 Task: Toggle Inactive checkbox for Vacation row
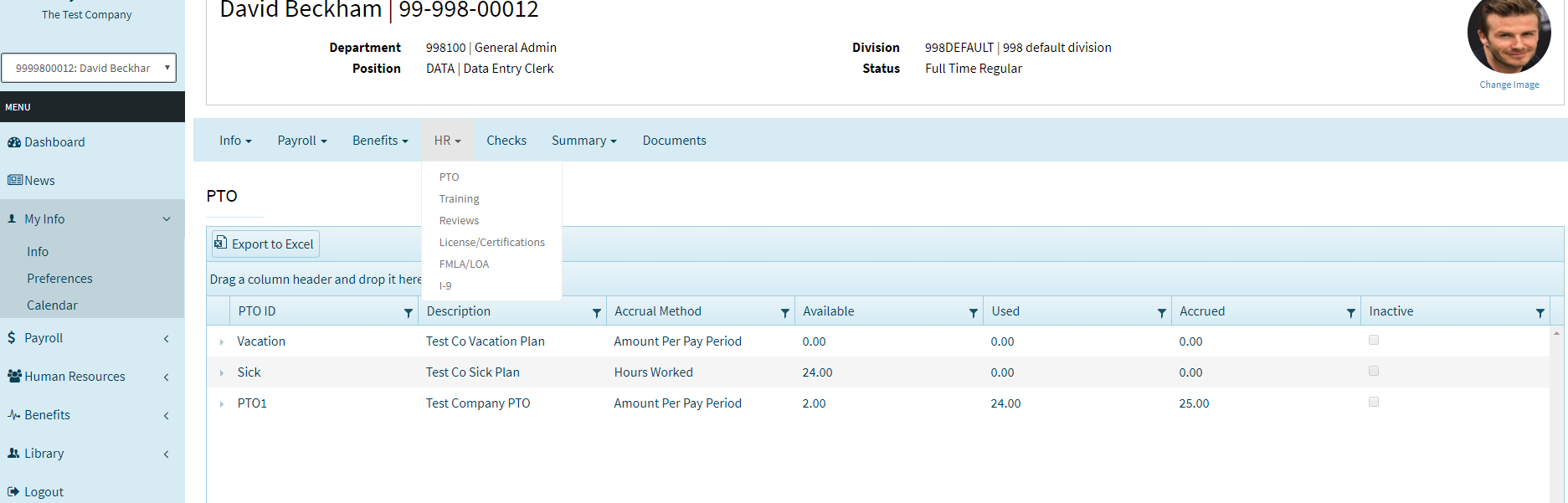[1374, 340]
